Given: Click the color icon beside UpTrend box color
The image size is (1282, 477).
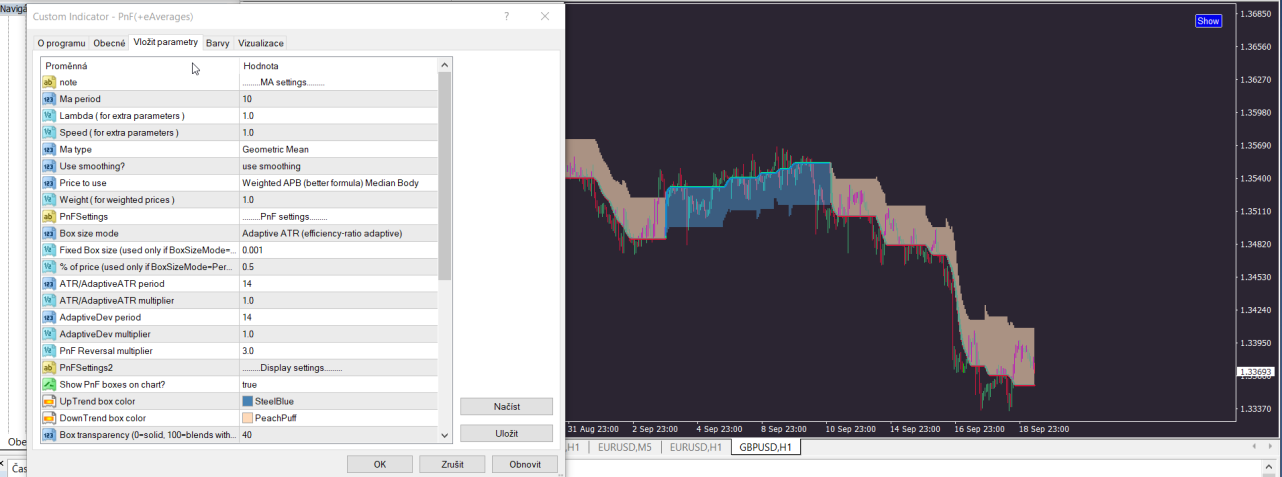Looking at the screenshot, I should [49, 401].
